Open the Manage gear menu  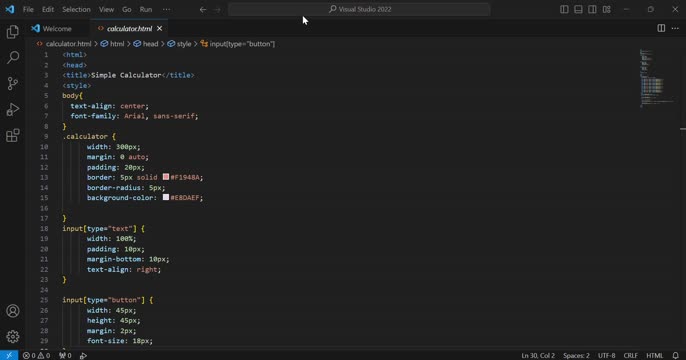[x=13, y=336]
